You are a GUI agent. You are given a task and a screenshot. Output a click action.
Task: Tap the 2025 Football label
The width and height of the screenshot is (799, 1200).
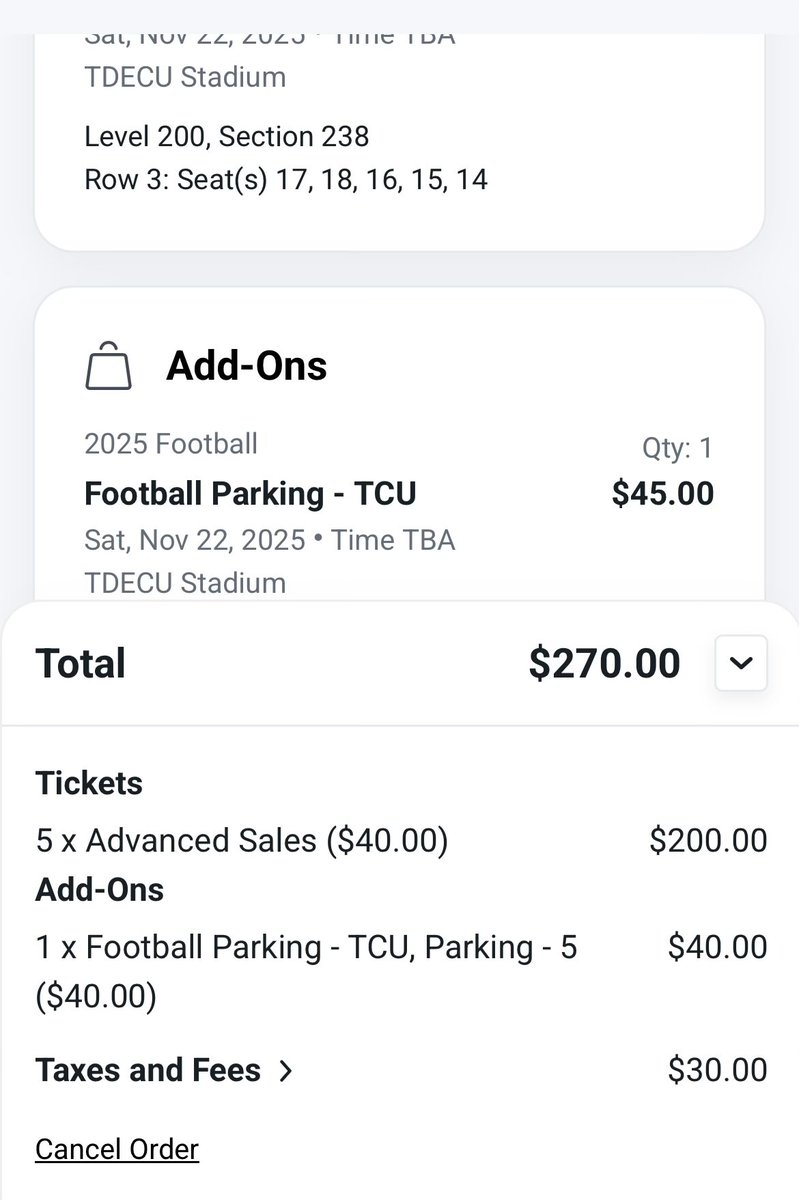click(x=171, y=443)
